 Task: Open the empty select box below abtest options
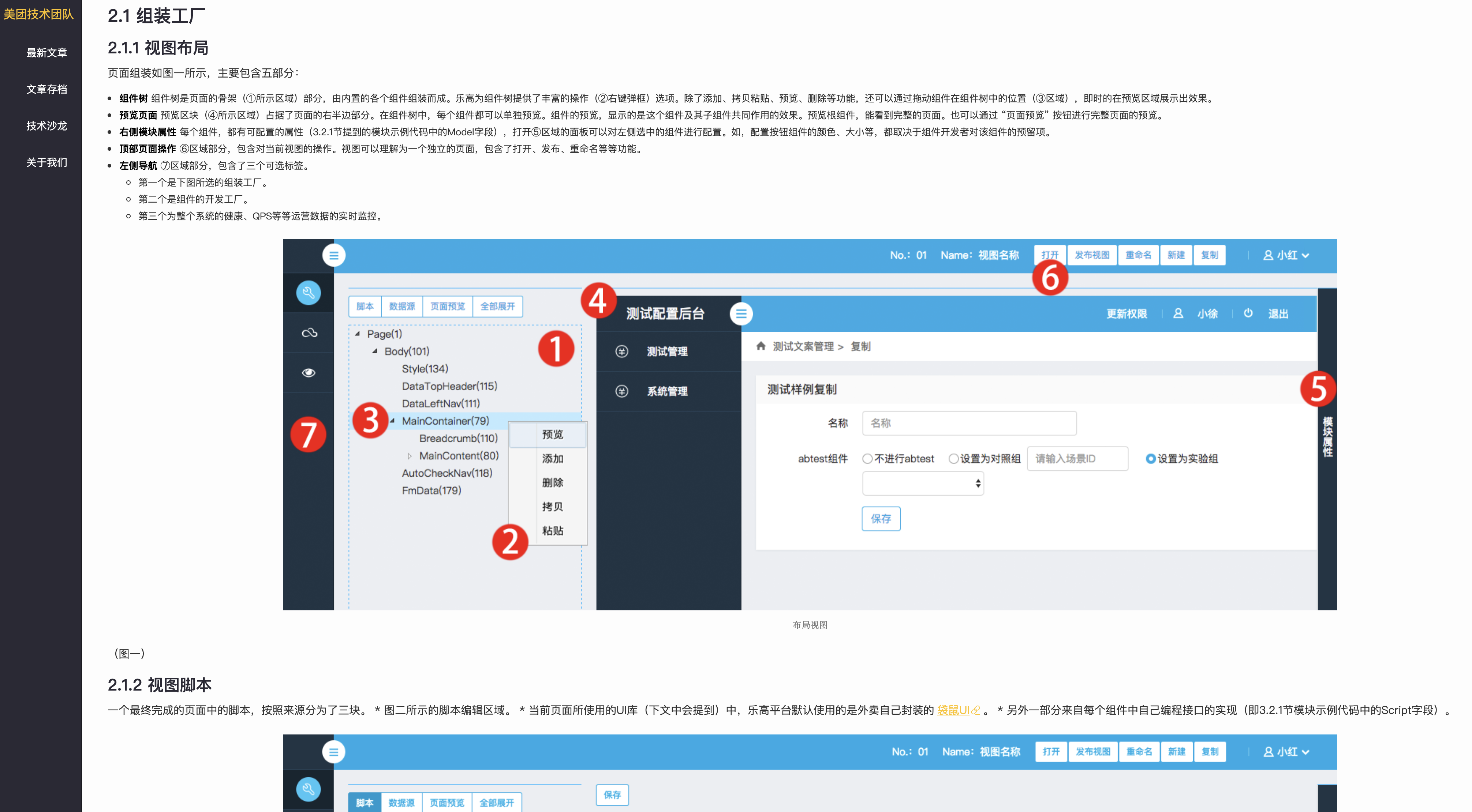(x=923, y=484)
